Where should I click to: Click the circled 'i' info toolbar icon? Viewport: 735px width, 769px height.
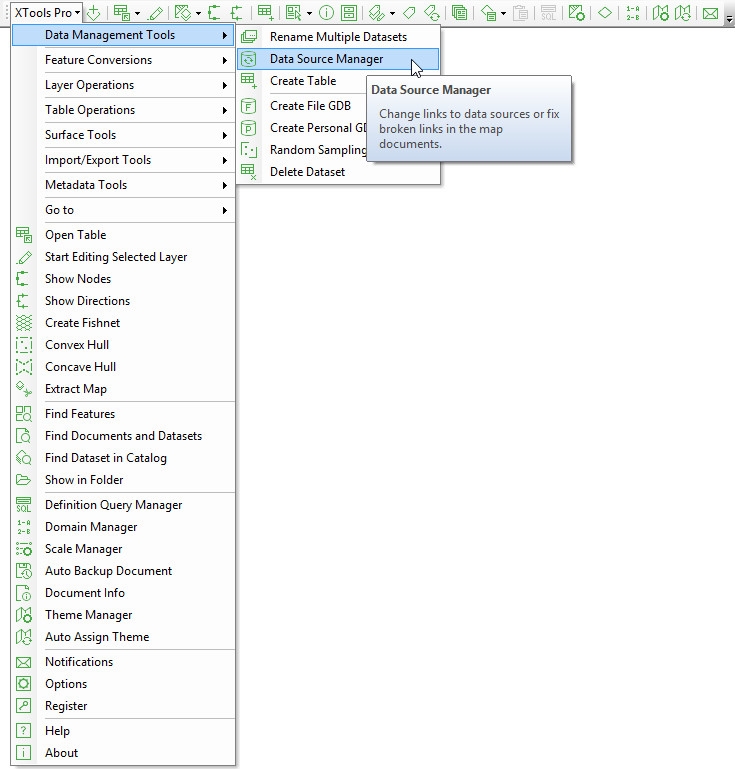point(326,13)
